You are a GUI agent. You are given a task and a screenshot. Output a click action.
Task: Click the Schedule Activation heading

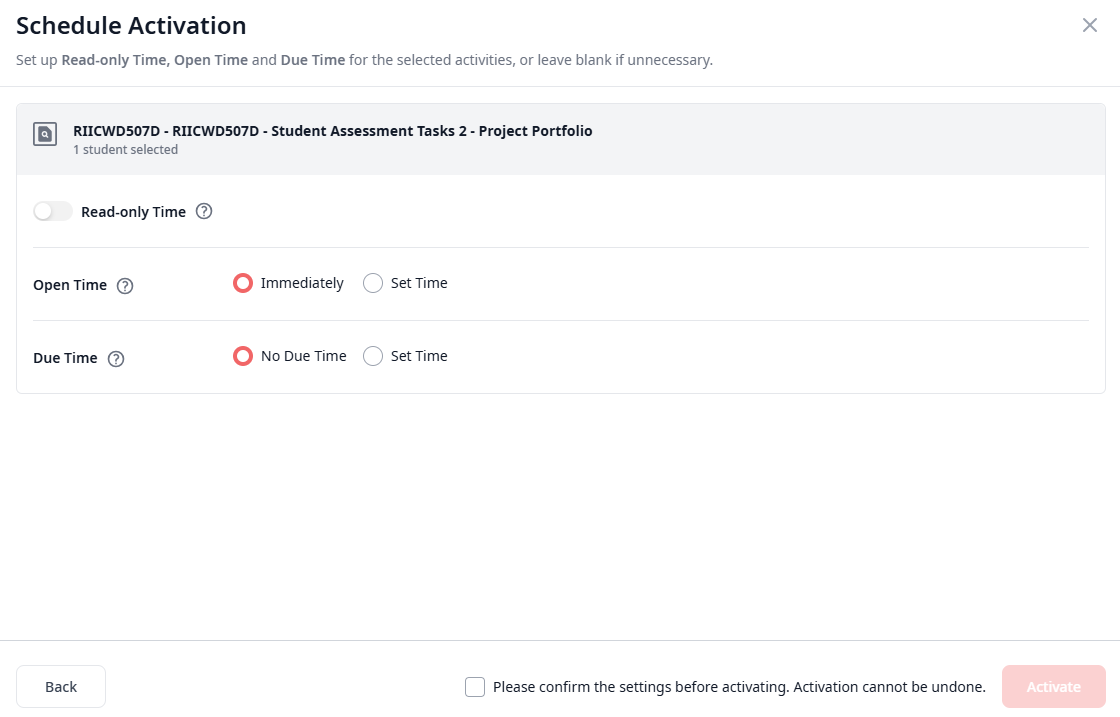pyautogui.click(x=131, y=26)
